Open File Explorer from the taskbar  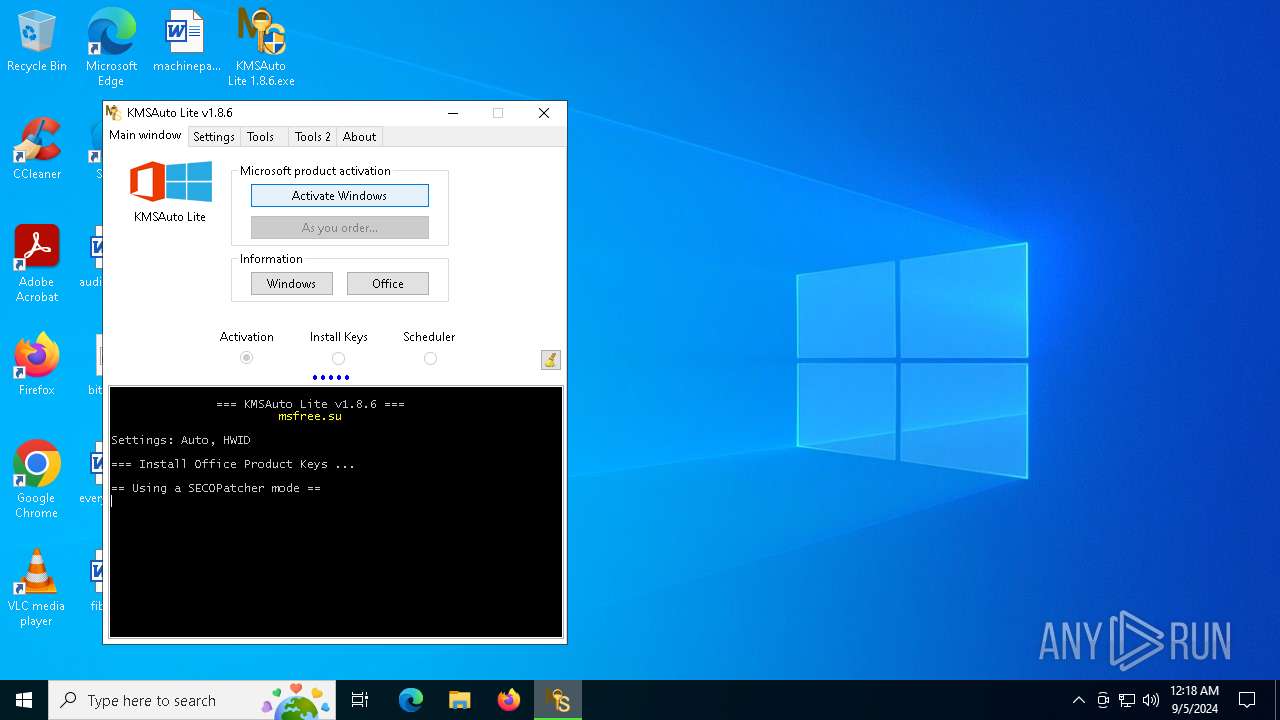(x=459, y=700)
